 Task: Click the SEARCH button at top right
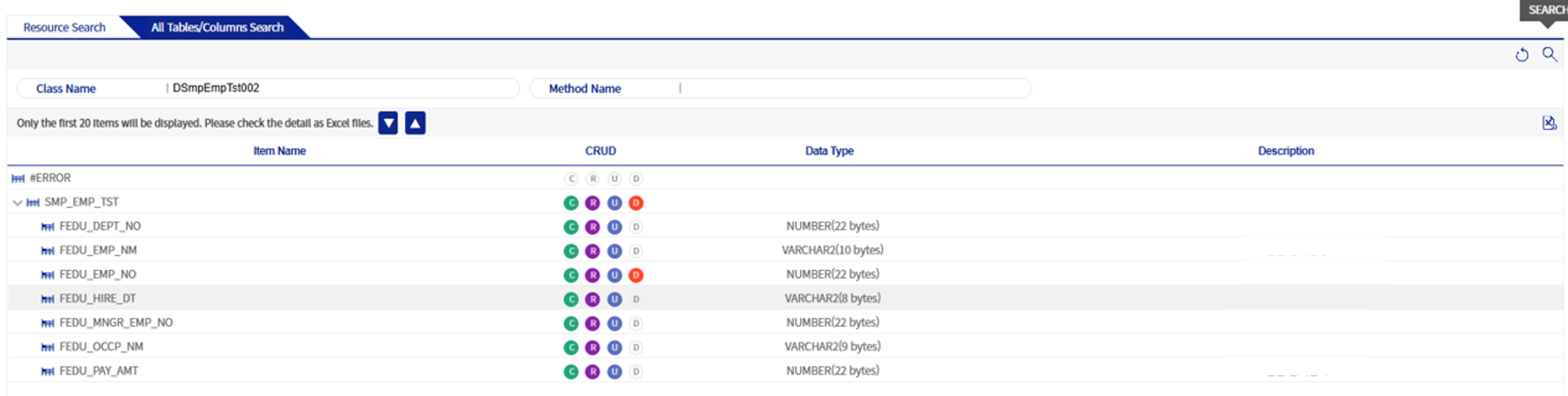(x=1545, y=10)
